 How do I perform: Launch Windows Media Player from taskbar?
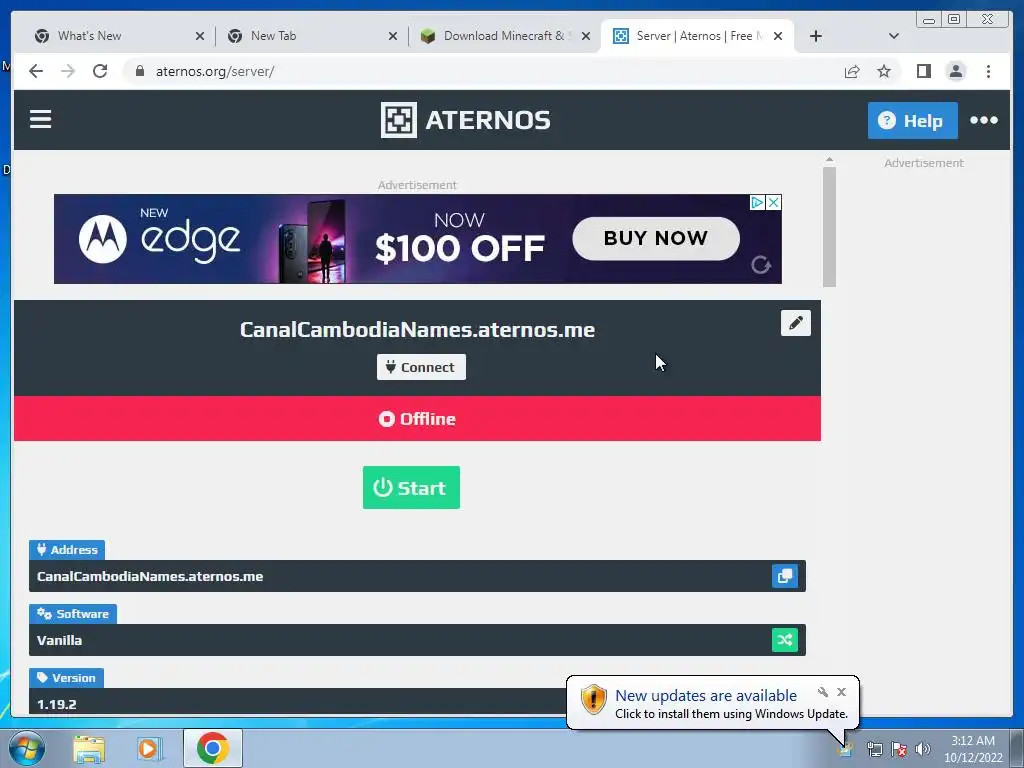pos(148,748)
